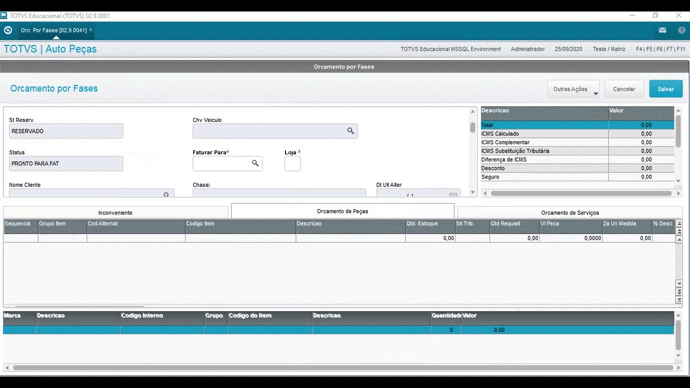This screenshot has width=690, height=388.
Task: Open Outras Ações dropdown
Action: pyautogui.click(x=573, y=89)
